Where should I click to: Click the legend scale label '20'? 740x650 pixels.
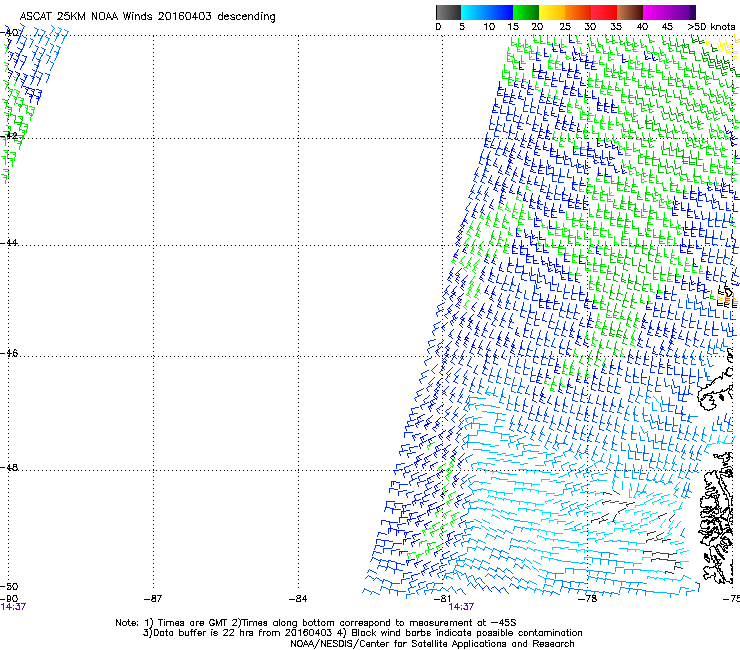[x=538, y=27]
